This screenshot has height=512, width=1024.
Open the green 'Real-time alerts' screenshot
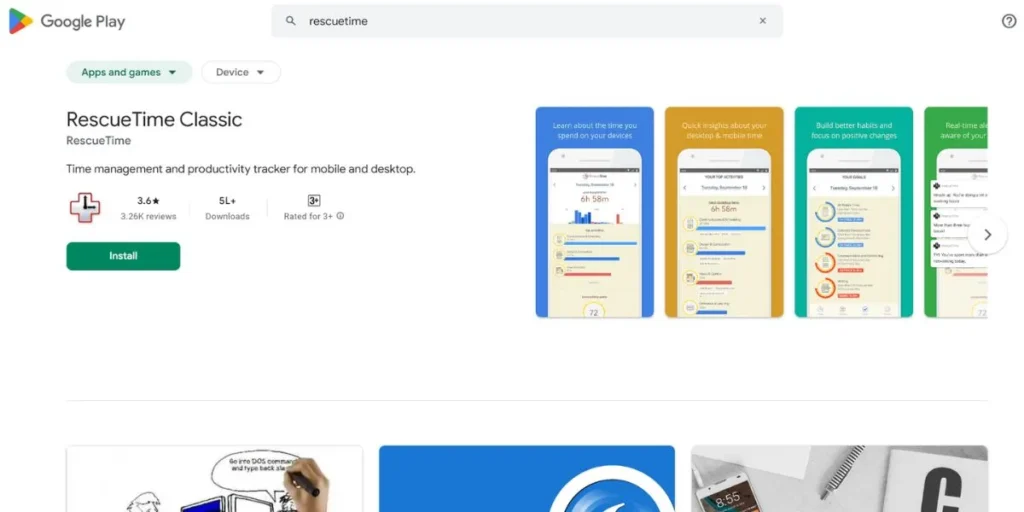coord(955,212)
